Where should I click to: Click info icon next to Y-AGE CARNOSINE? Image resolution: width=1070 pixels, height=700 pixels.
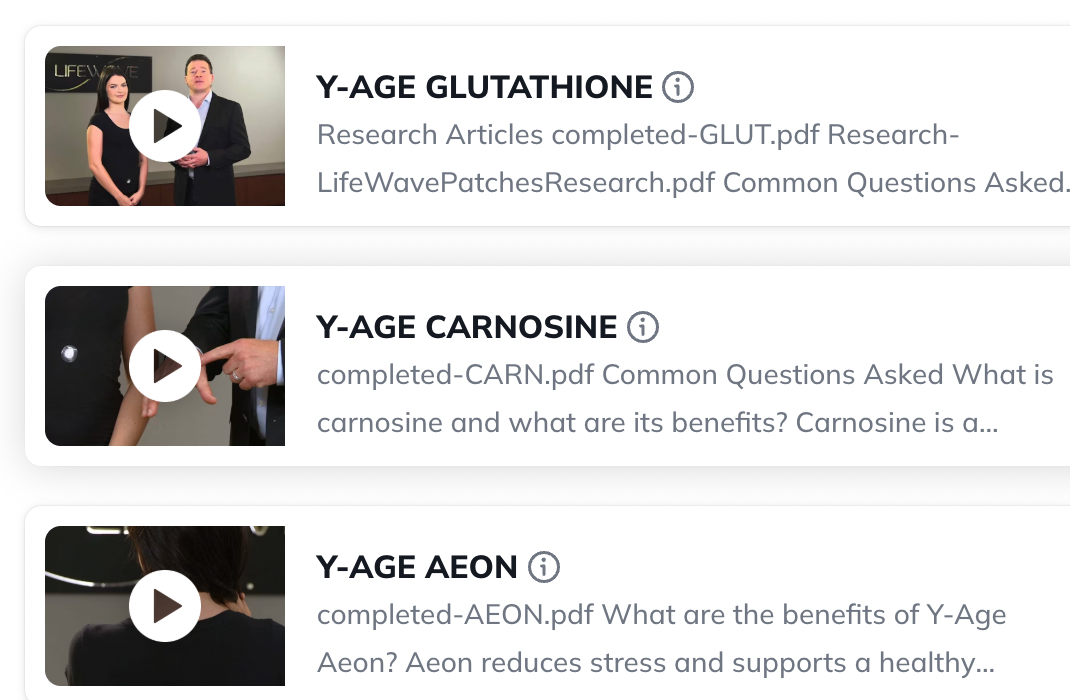643,327
